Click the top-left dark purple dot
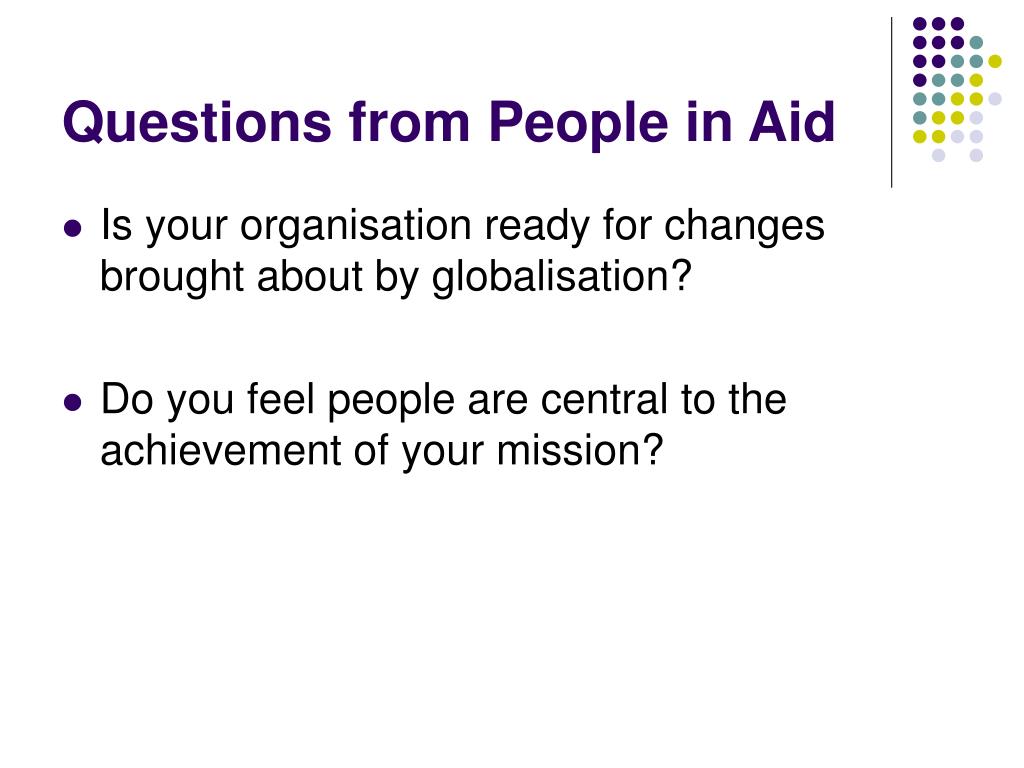 pyautogui.click(x=920, y=24)
